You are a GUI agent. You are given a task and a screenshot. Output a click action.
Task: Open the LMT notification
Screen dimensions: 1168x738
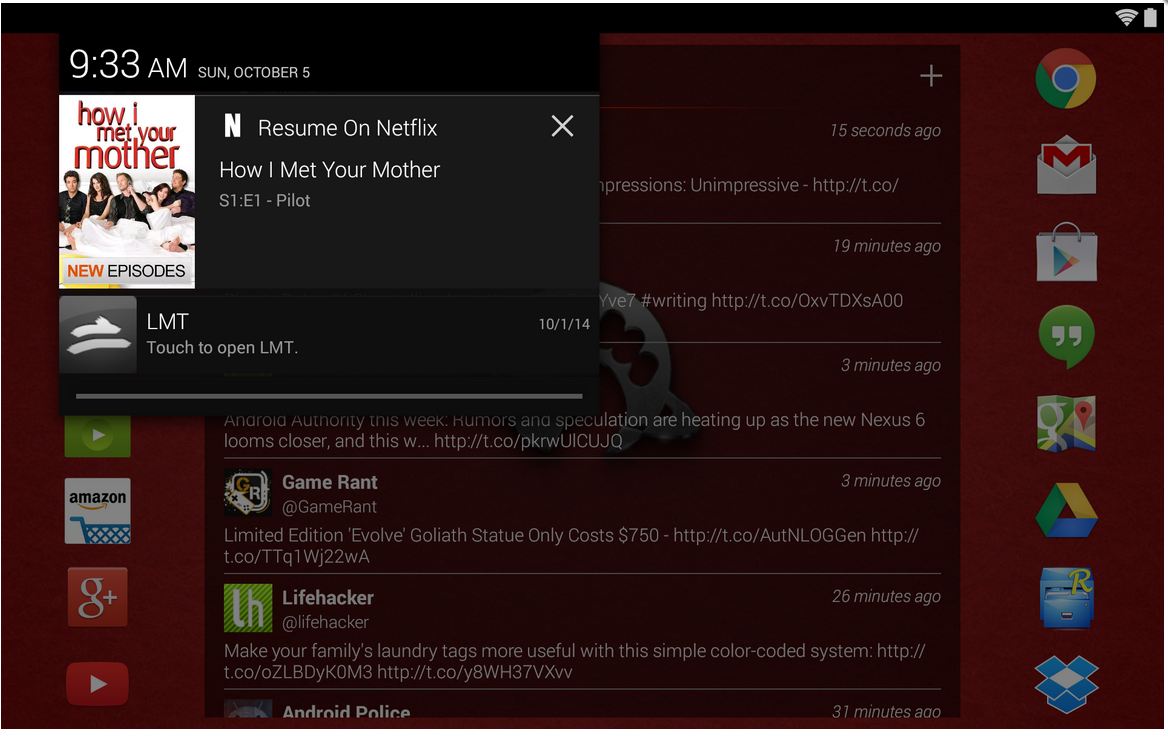pyautogui.click(x=330, y=334)
